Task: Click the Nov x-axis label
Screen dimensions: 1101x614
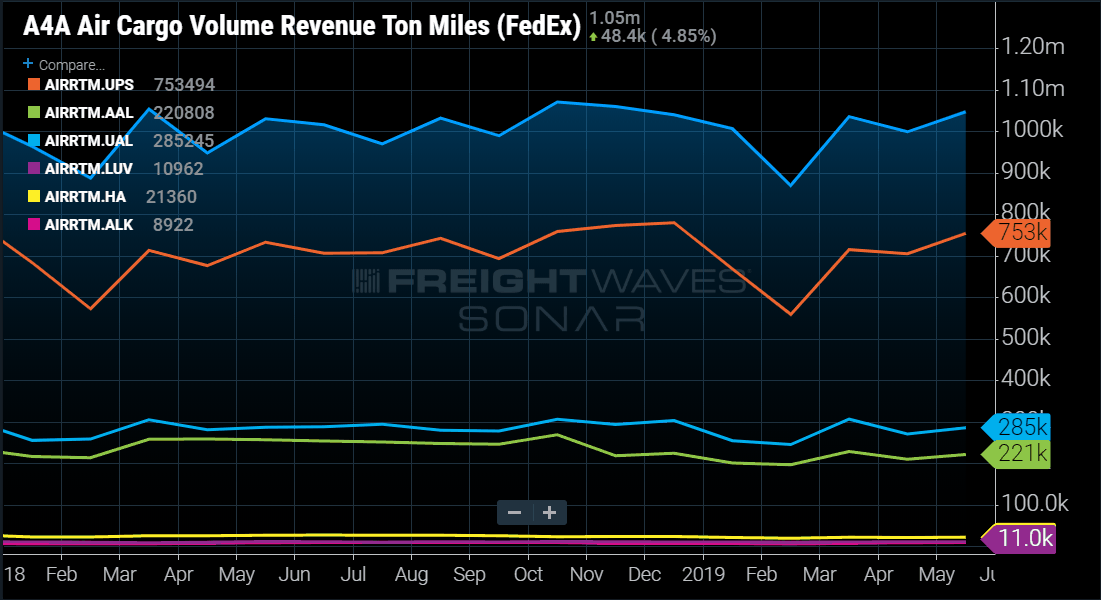Action: tap(586, 575)
